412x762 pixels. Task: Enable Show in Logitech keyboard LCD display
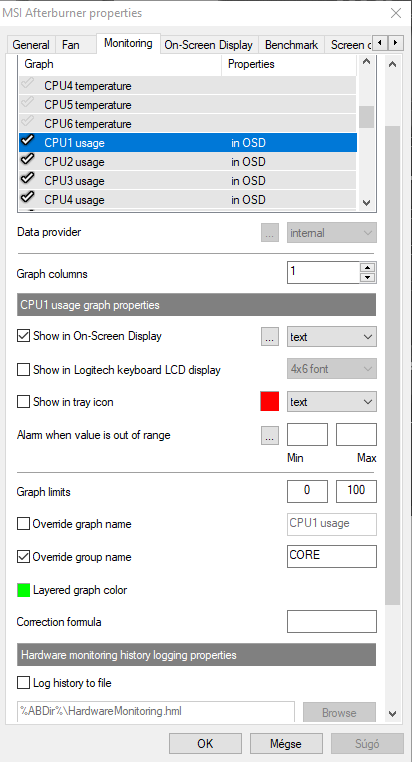[x=23, y=370]
